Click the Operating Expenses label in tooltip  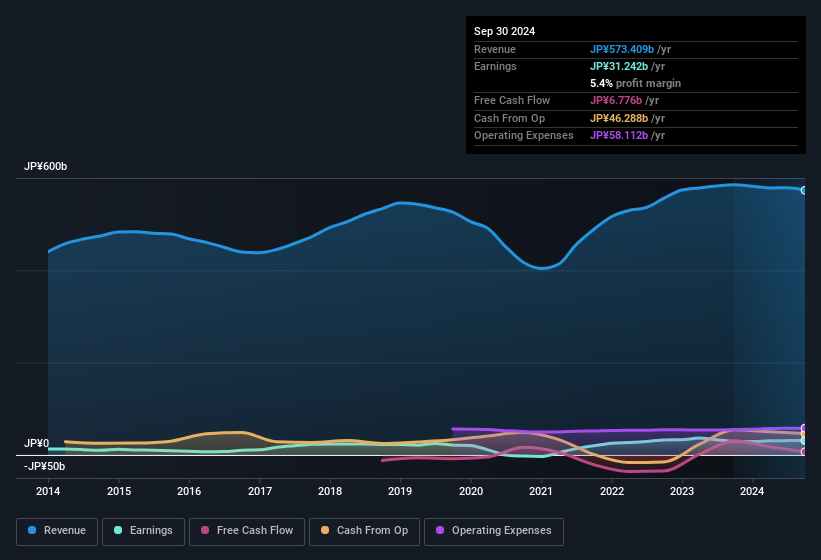click(x=524, y=135)
